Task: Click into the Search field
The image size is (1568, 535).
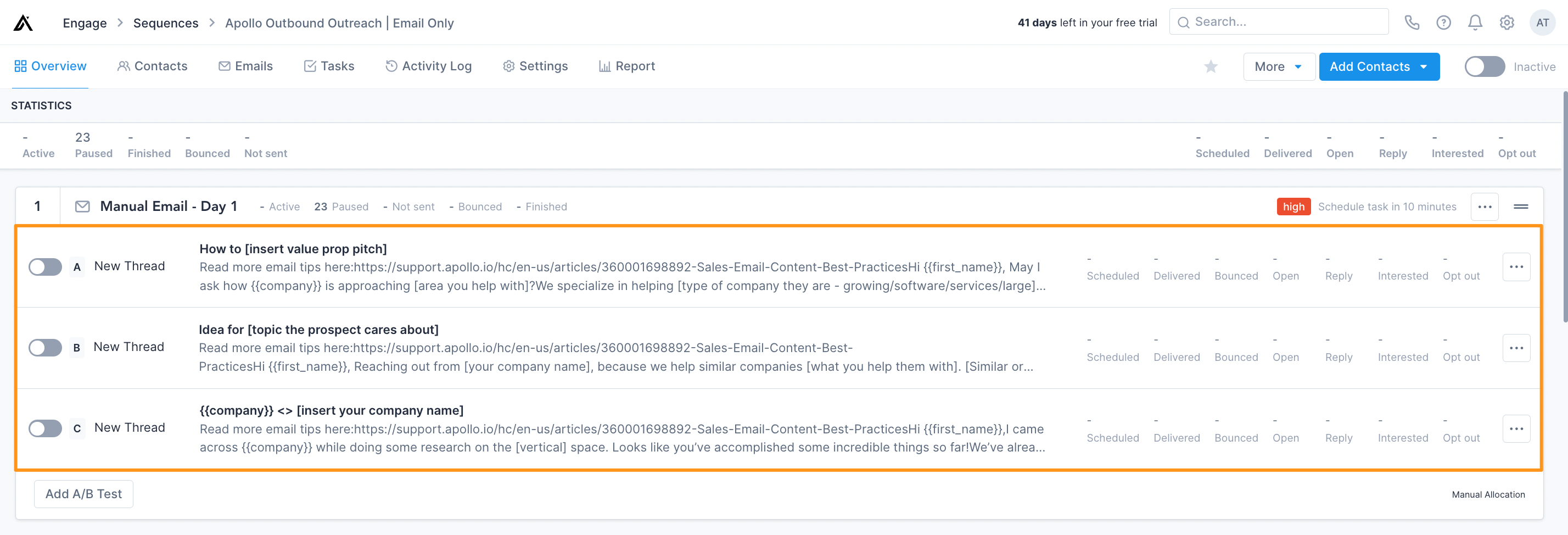Action: [1278, 21]
